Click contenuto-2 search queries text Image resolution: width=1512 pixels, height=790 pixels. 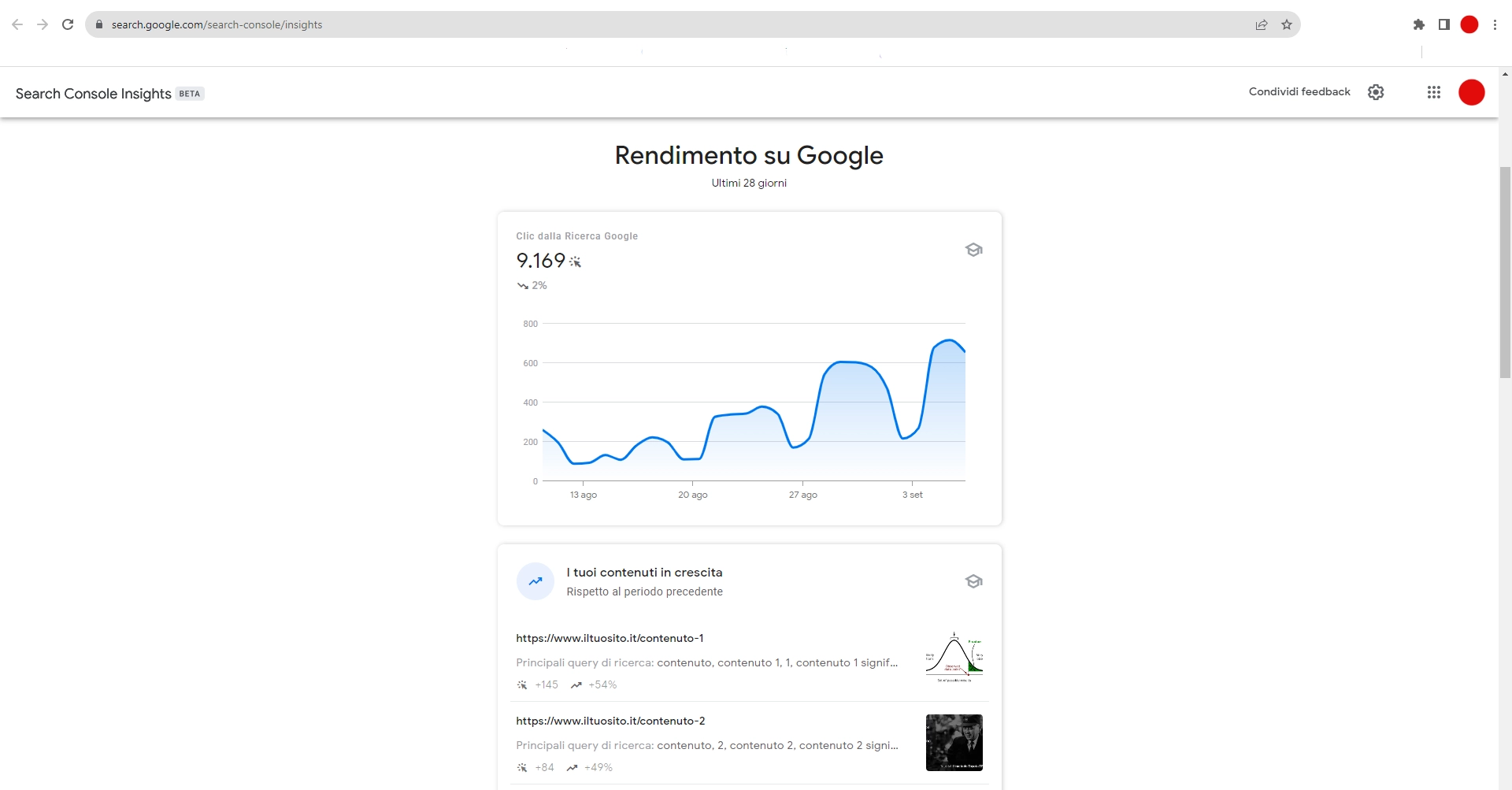pyautogui.click(x=706, y=745)
